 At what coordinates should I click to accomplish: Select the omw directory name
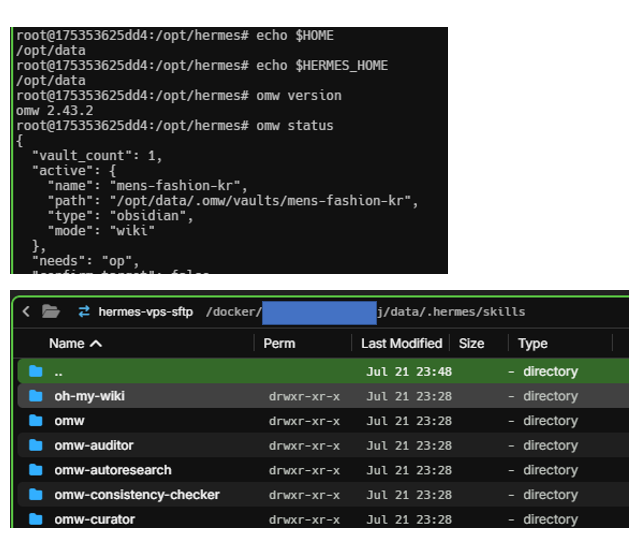(x=70, y=421)
